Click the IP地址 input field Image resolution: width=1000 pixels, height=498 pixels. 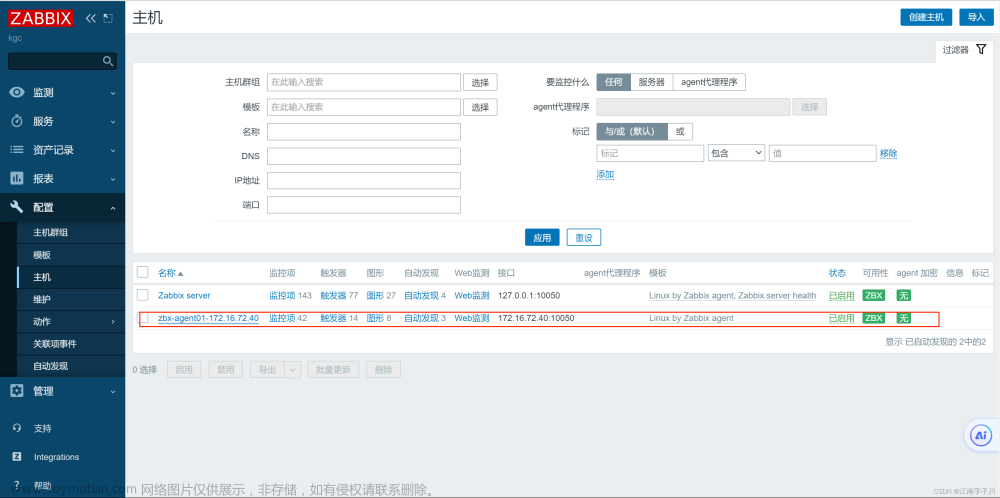[x=364, y=180]
